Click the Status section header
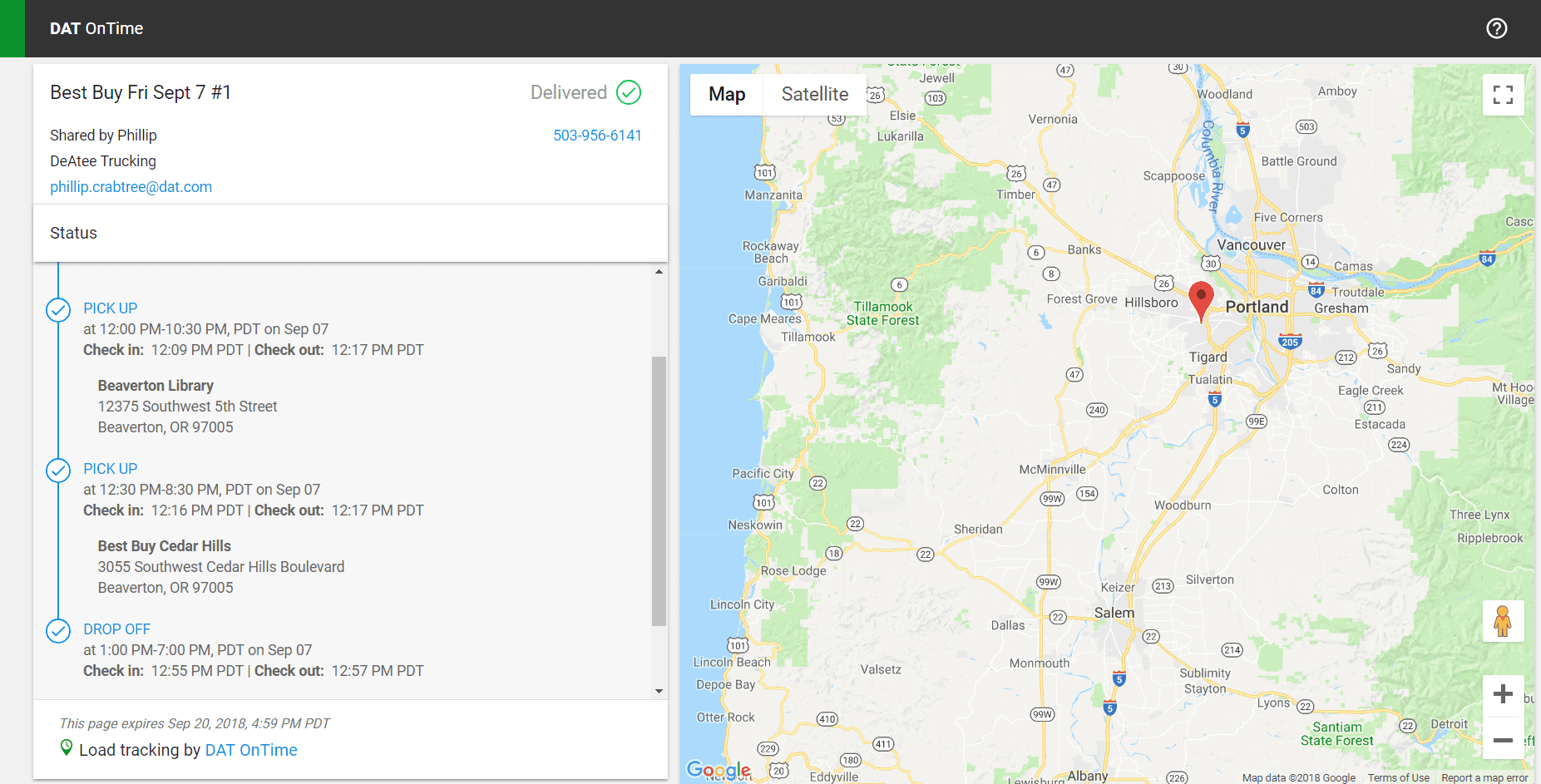 [350, 234]
